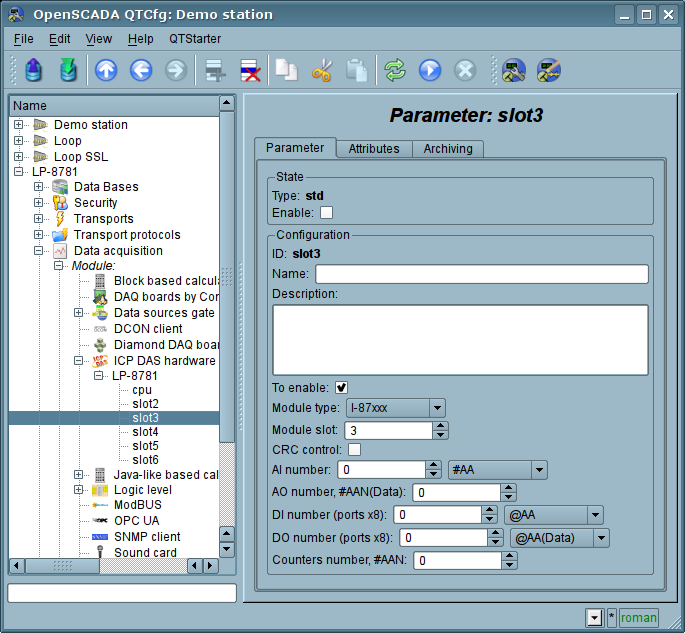Viewport: 685px width, 633px height.
Task: Click the Load from database toolbar icon
Action: pyautogui.click(x=34, y=70)
